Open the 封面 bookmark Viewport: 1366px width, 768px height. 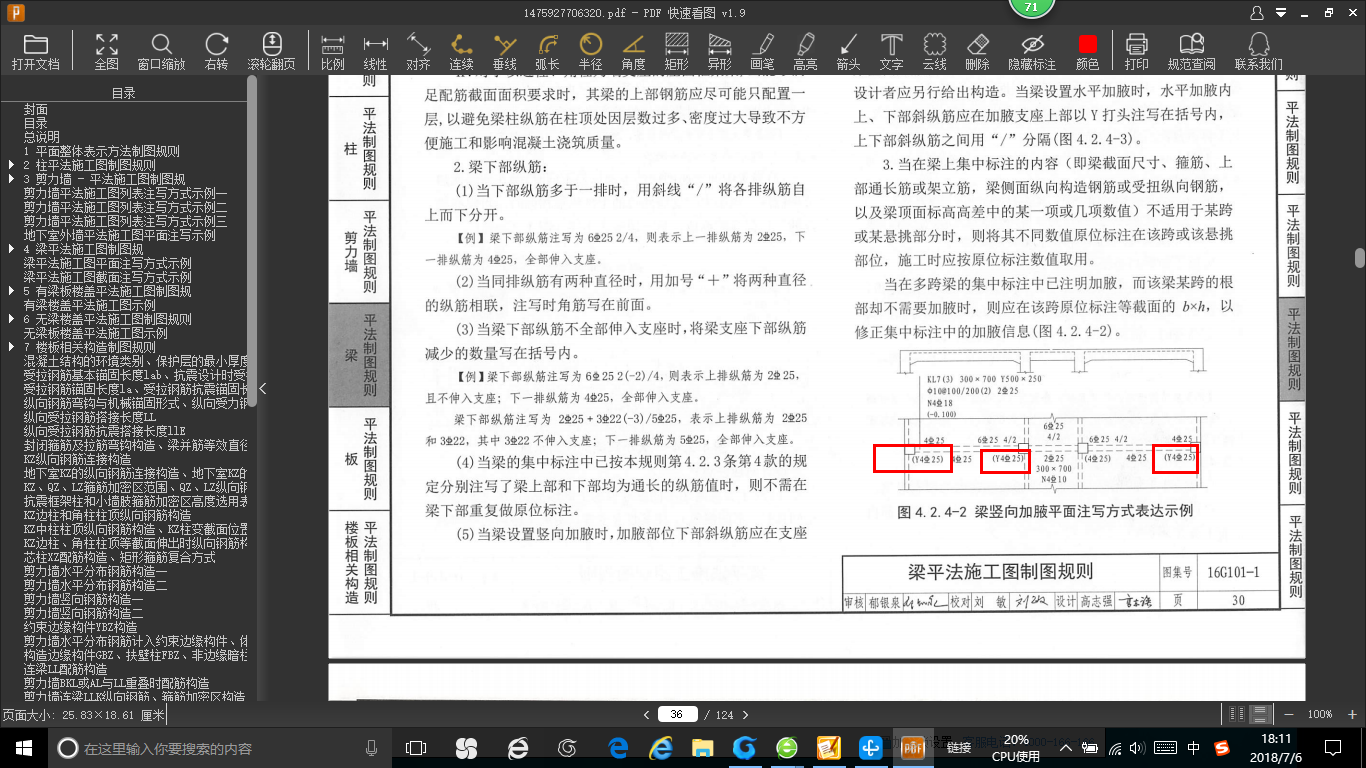(x=36, y=109)
